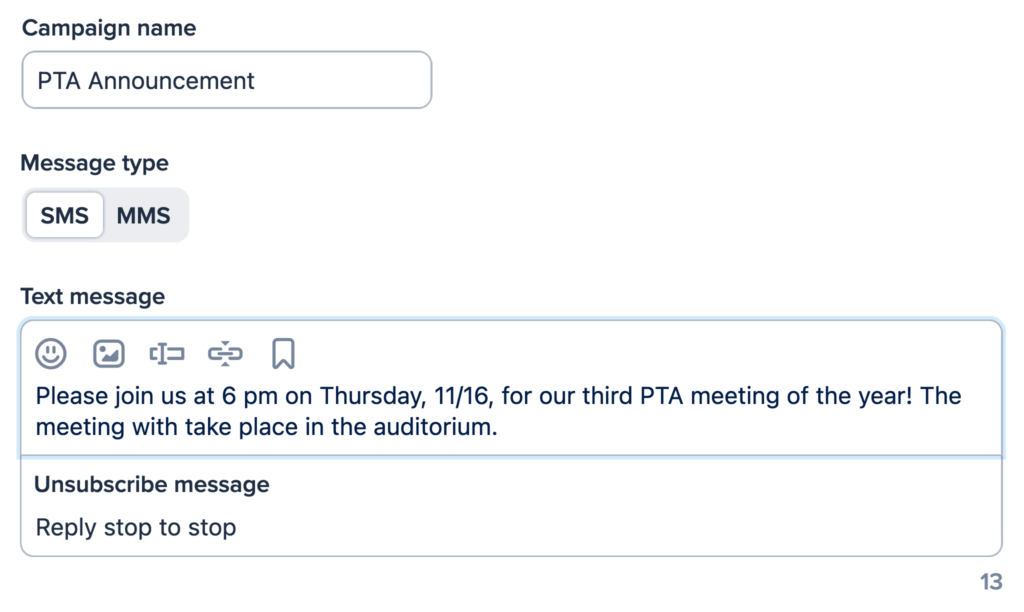Image resolution: width=1024 pixels, height=612 pixels.
Task: Click the character counter showing 13
Action: [x=990, y=582]
